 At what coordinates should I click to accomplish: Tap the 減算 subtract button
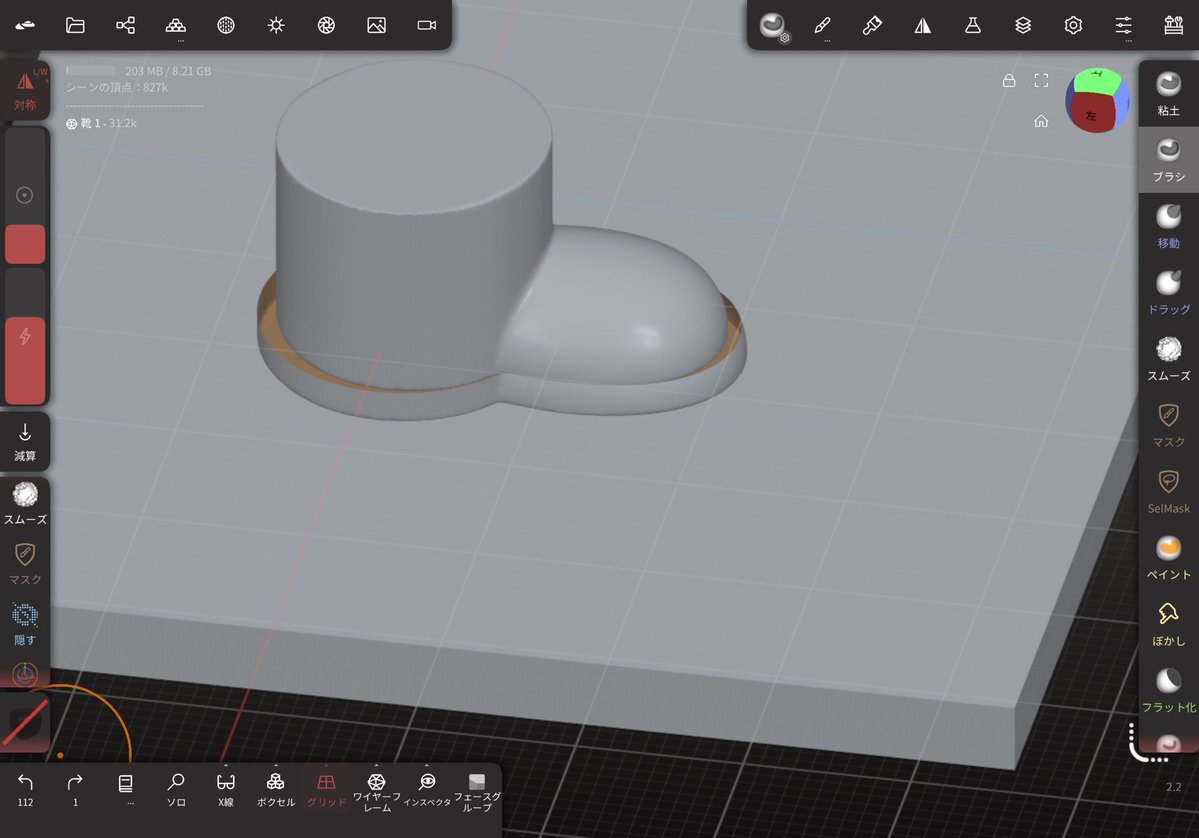[x=25, y=442]
